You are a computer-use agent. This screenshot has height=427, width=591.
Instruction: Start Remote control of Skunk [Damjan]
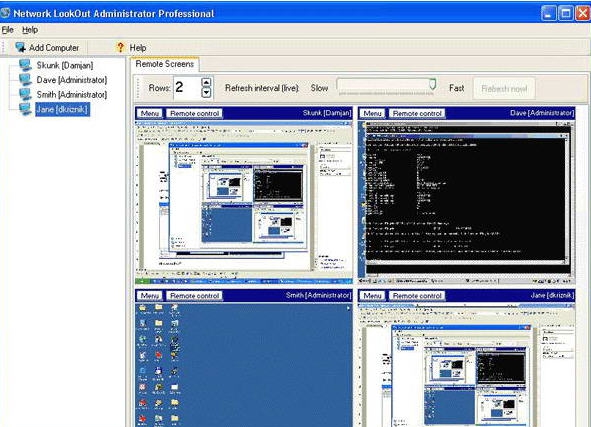[x=194, y=113]
